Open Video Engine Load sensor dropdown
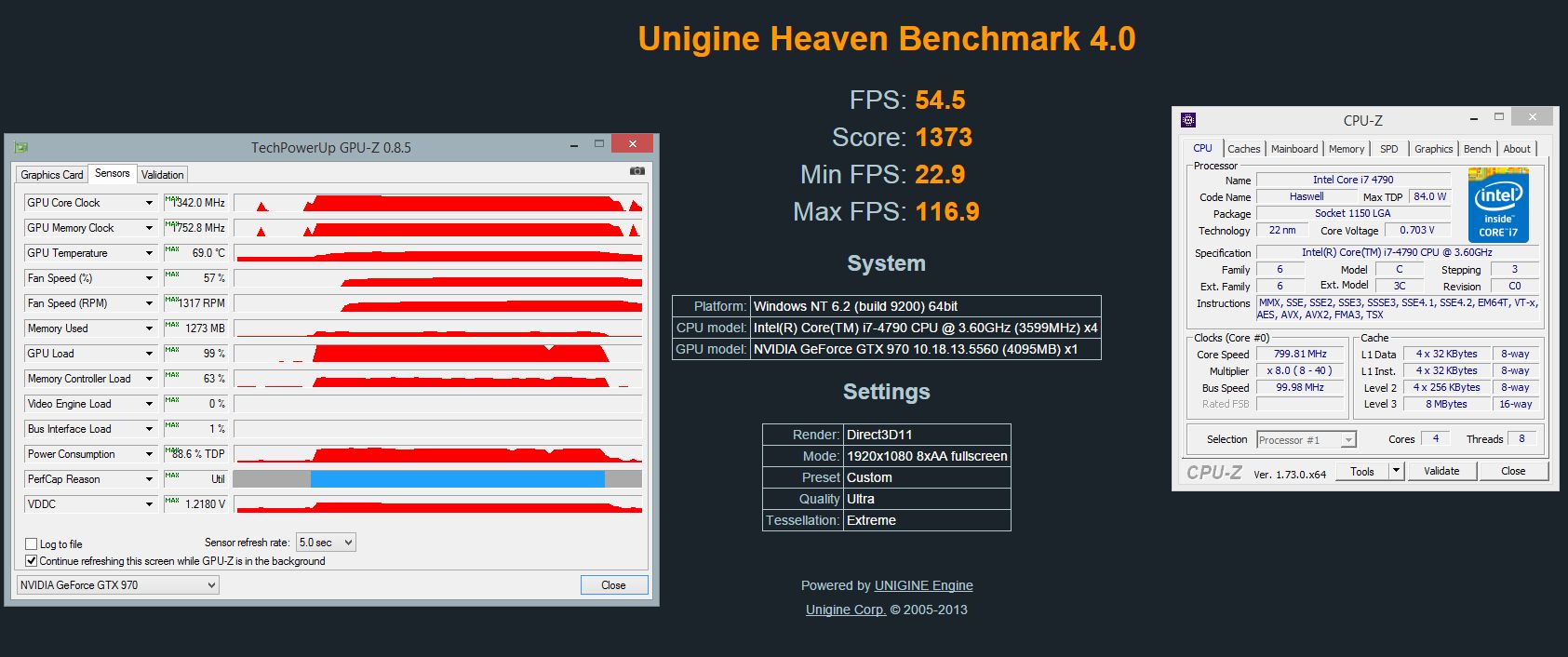 (149, 404)
